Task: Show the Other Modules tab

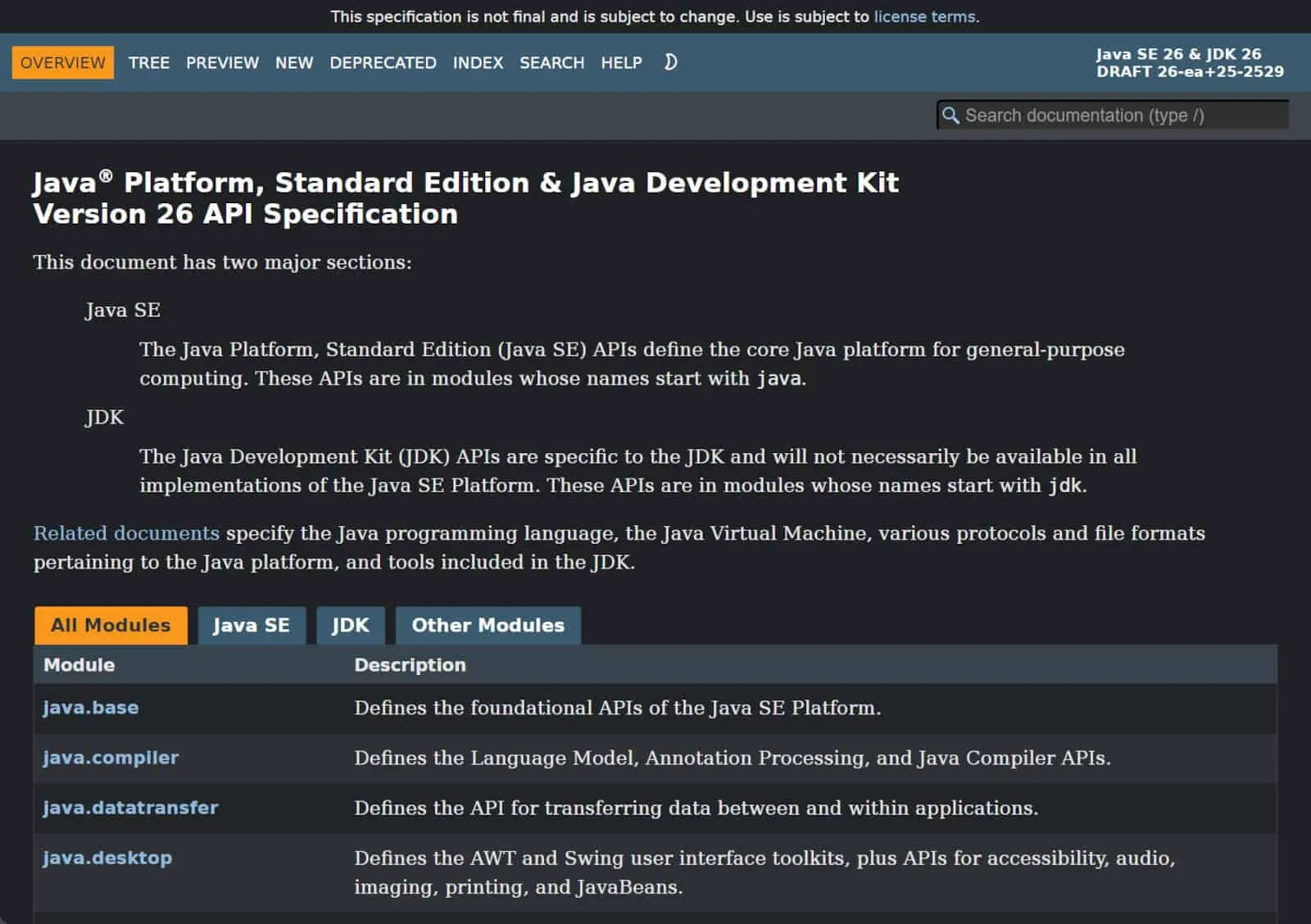Action: (488, 625)
